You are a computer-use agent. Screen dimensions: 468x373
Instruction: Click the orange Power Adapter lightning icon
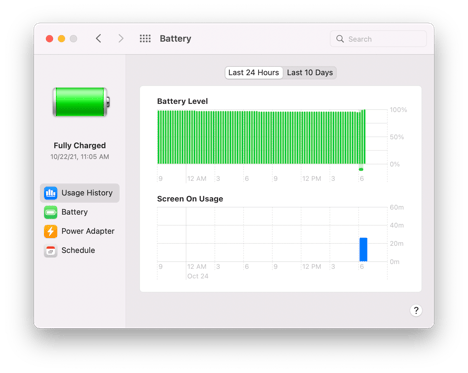(51, 231)
